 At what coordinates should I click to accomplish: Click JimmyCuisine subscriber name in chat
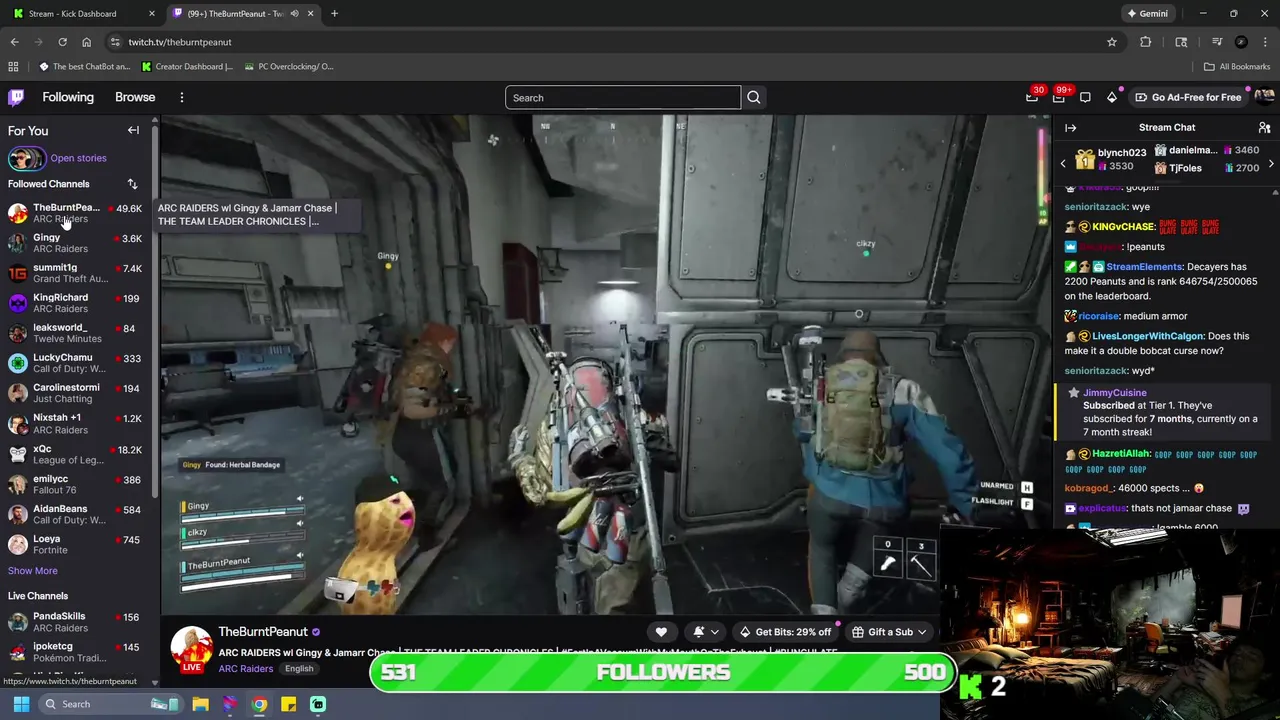1114,393
